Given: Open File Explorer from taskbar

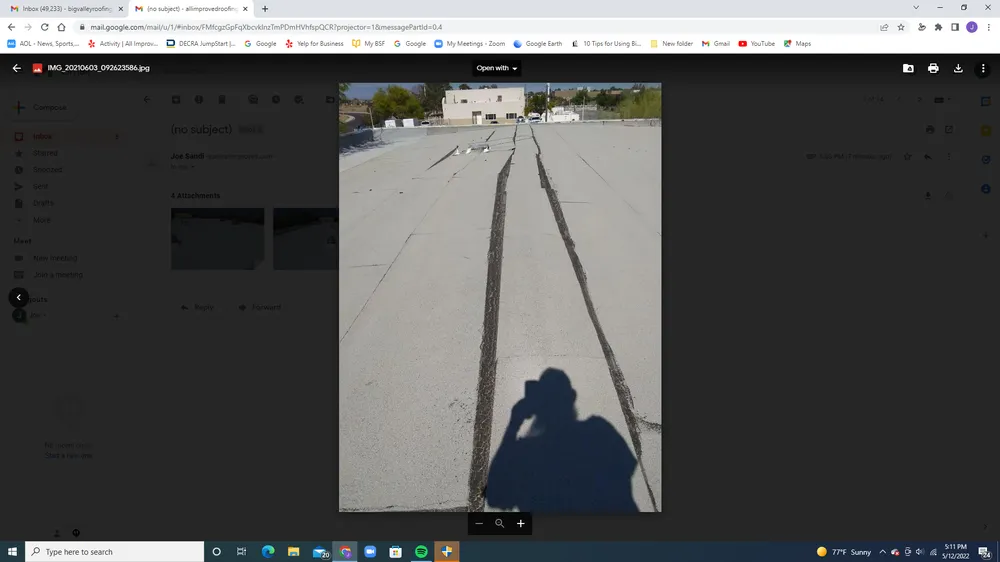Looking at the screenshot, I should click(293, 552).
